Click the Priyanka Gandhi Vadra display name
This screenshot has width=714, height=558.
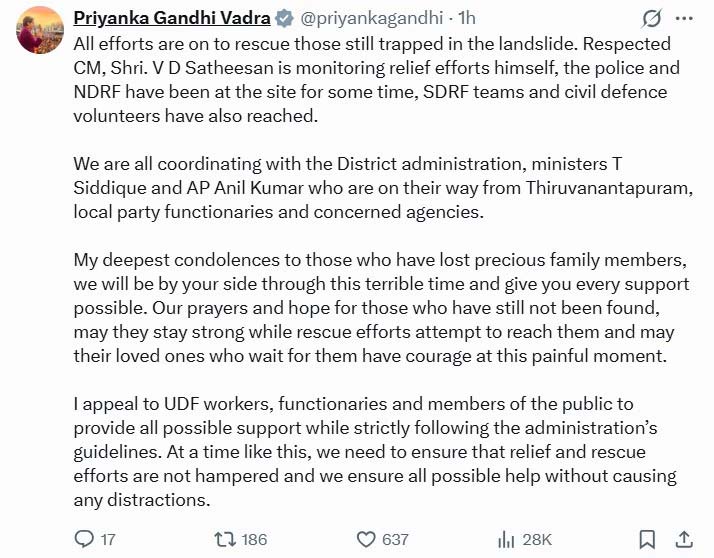(x=172, y=18)
